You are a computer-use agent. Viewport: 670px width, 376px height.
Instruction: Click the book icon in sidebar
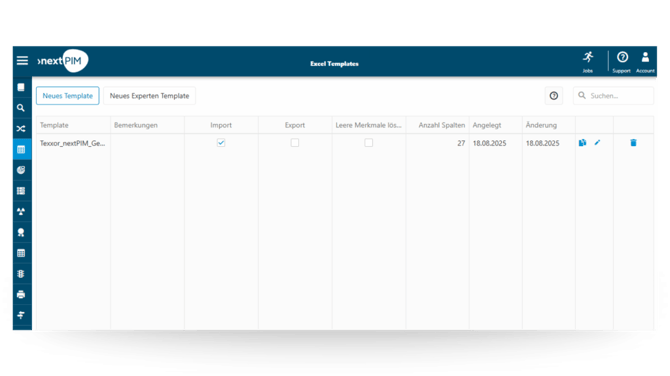point(21,87)
